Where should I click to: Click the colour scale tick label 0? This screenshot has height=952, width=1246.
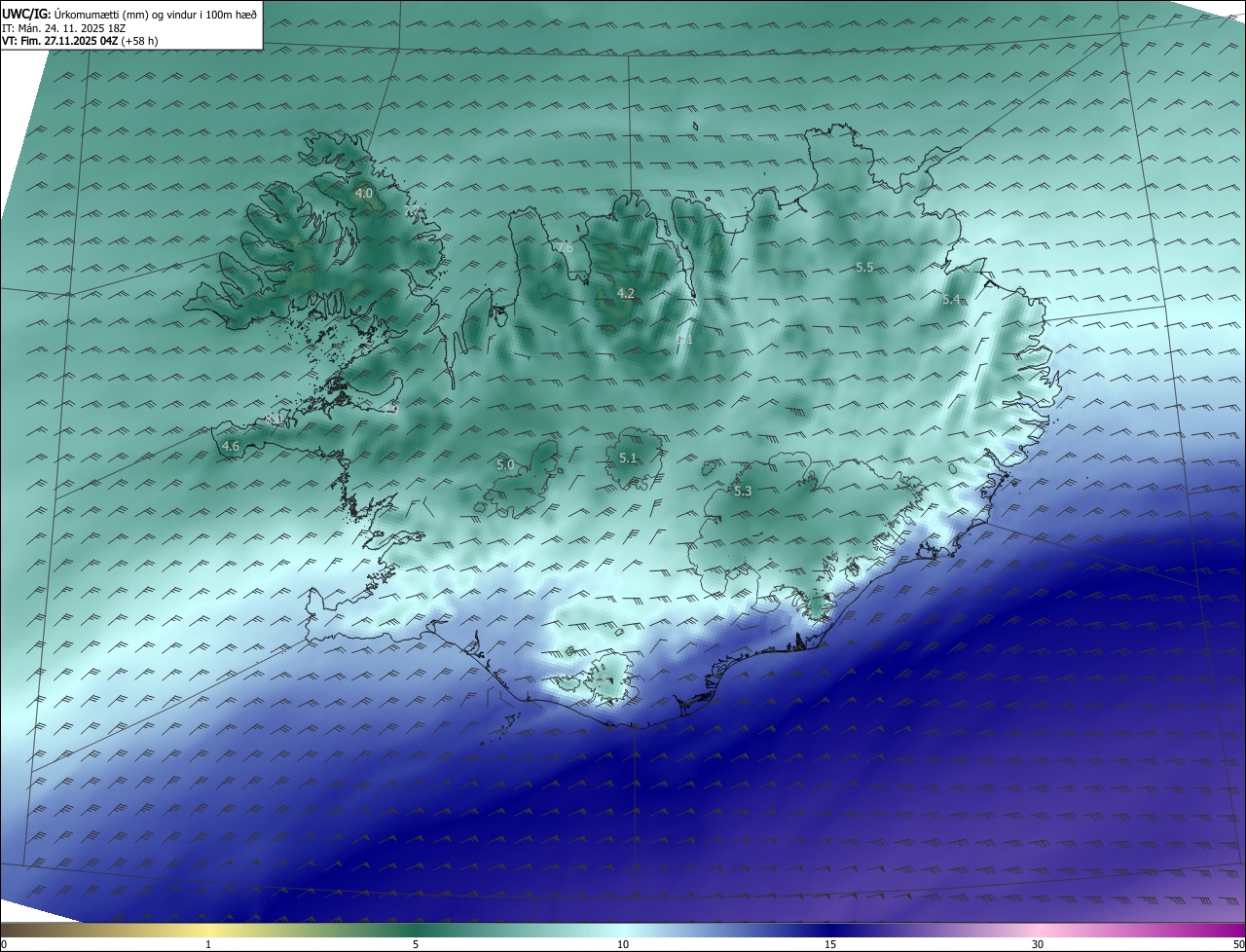coord(4,944)
